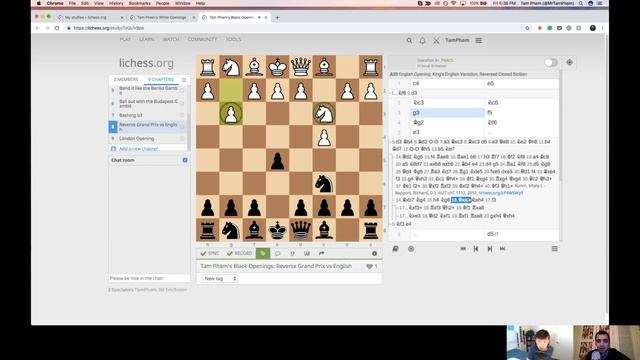This screenshot has height=360, width=640.
Task: Click the white pawn on the highlighted square
Action: 231,114
